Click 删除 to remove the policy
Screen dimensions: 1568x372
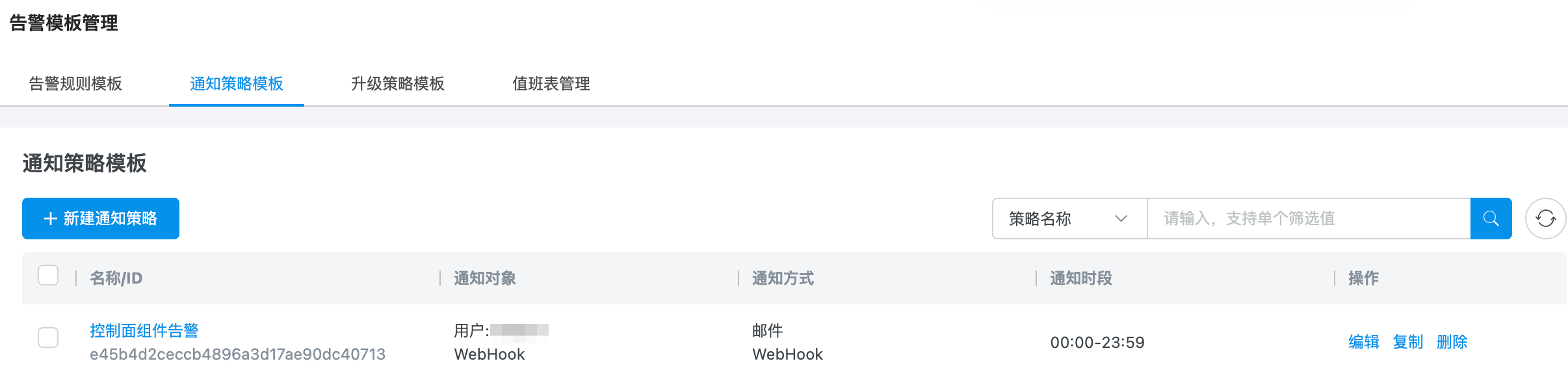click(1452, 342)
